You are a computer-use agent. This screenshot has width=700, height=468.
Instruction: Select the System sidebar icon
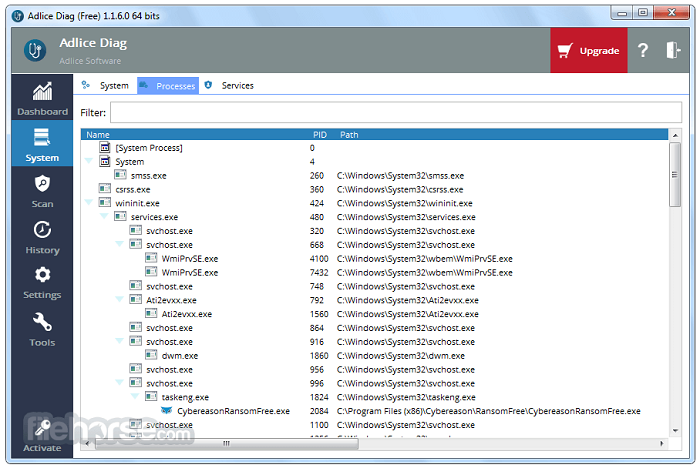(x=42, y=139)
